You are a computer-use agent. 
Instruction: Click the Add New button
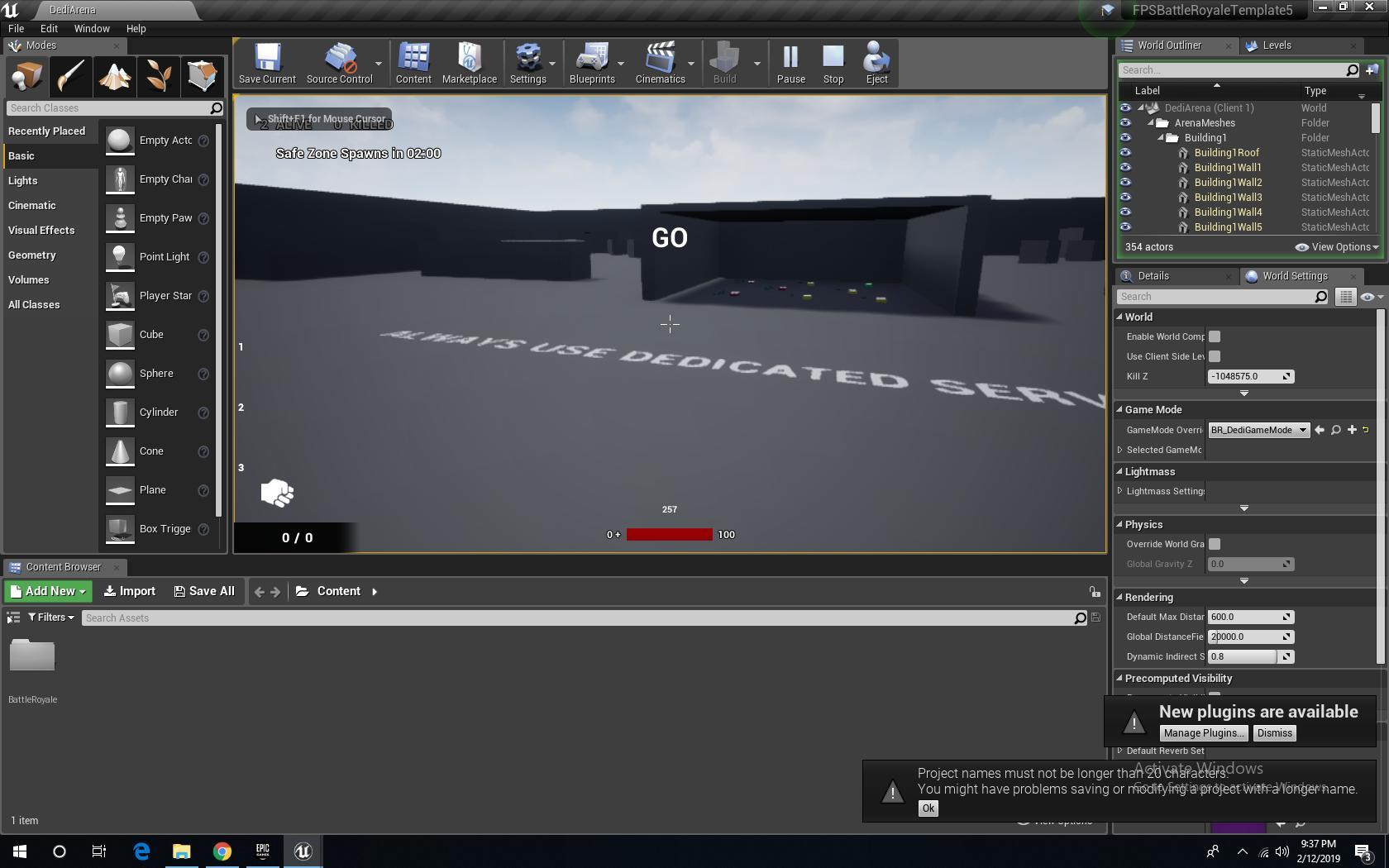click(48, 591)
